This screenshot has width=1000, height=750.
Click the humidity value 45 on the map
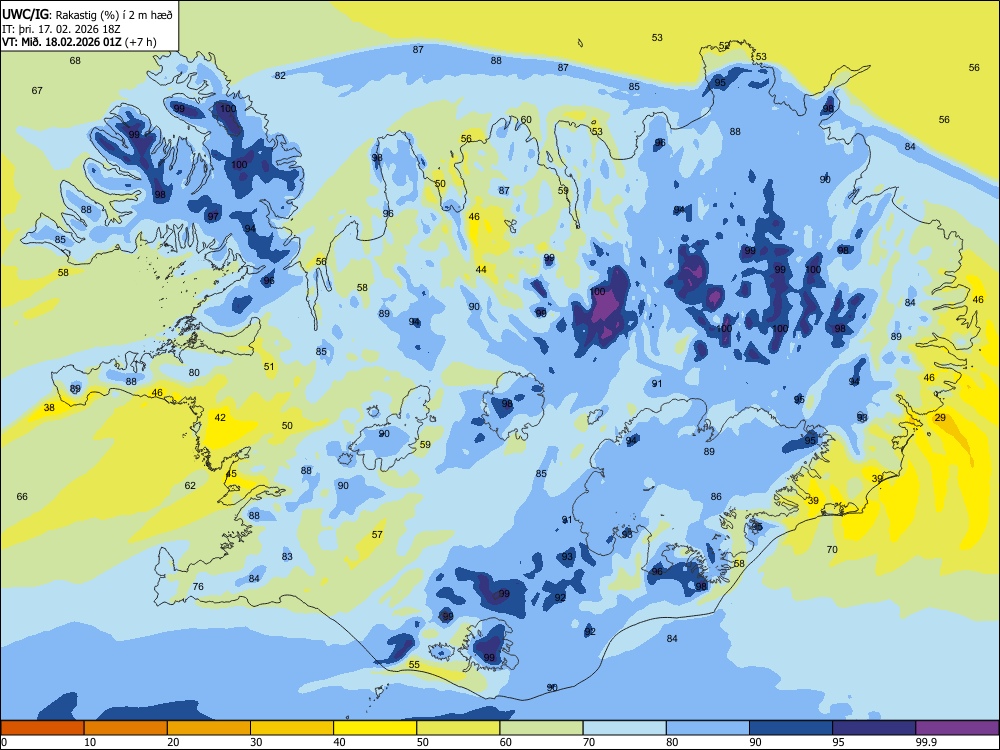231,474
